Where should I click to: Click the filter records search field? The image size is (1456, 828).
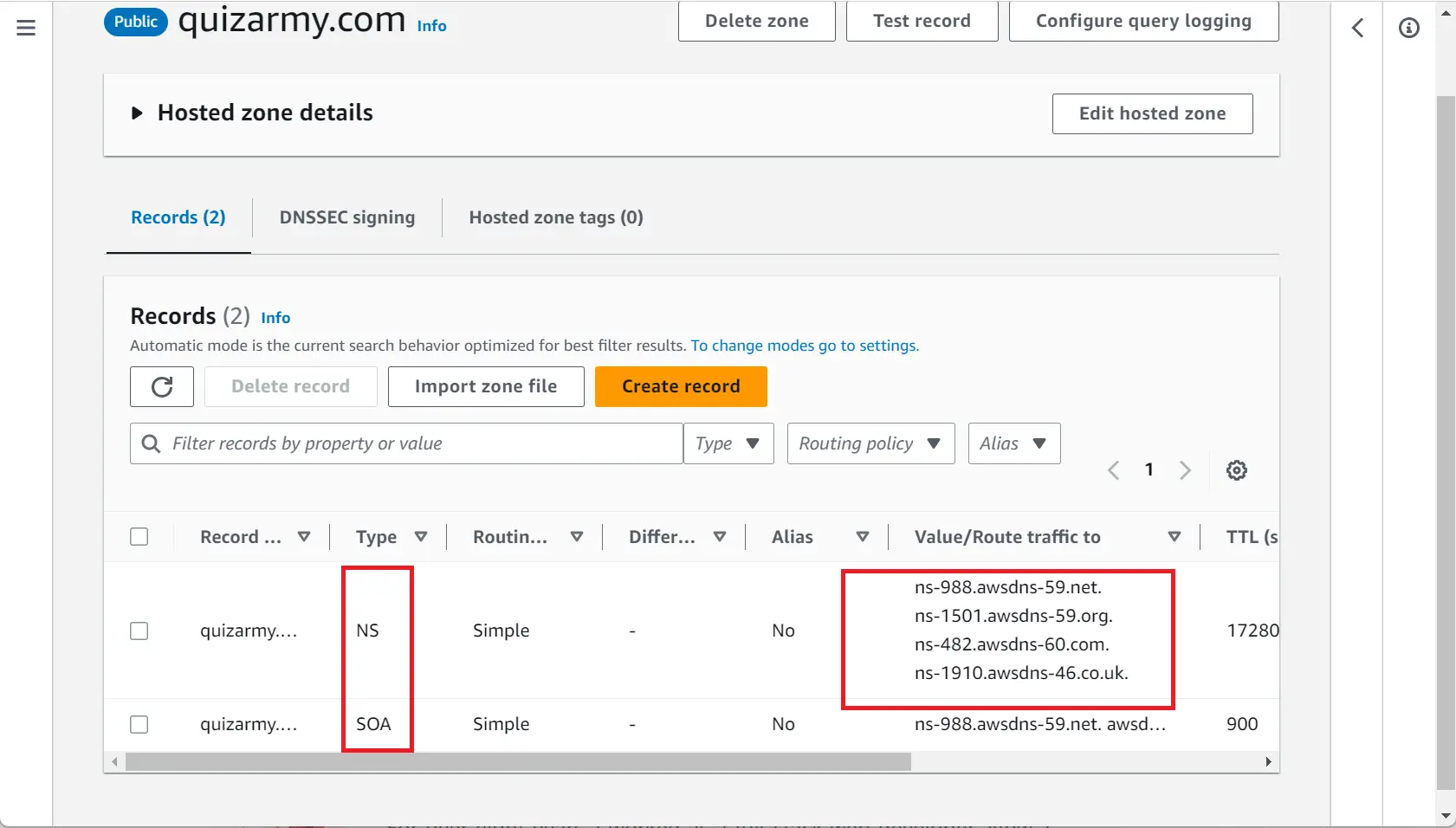pyautogui.click(x=406, y=443)
